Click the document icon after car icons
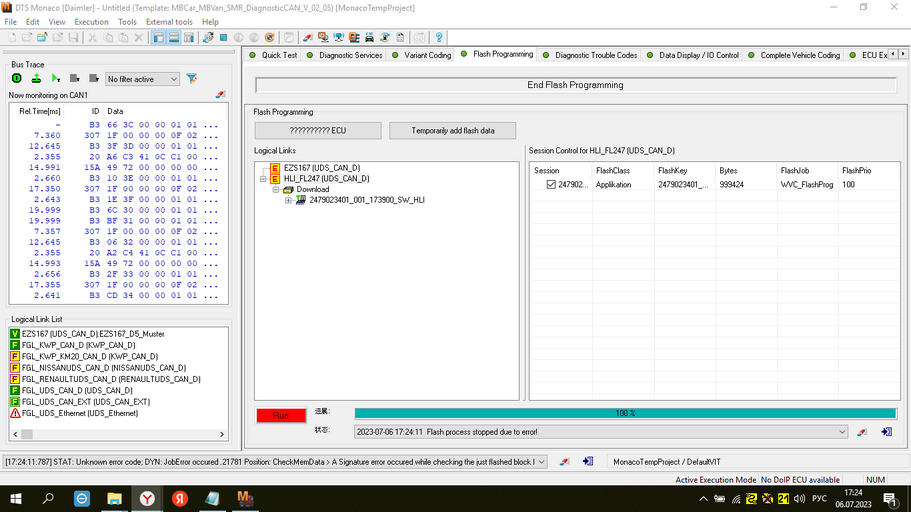This screenshot has height=512, width=911. point(400,38)
